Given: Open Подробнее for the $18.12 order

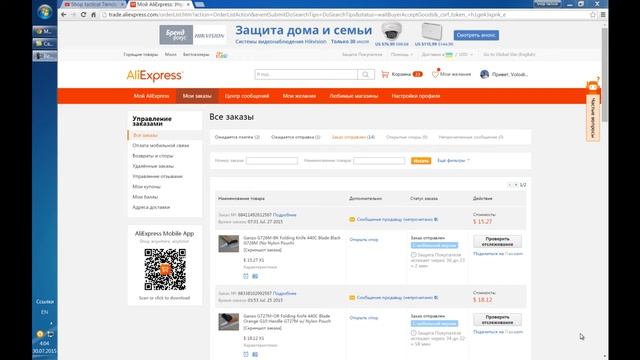Looking at the screenshot, I should point(284,293).
